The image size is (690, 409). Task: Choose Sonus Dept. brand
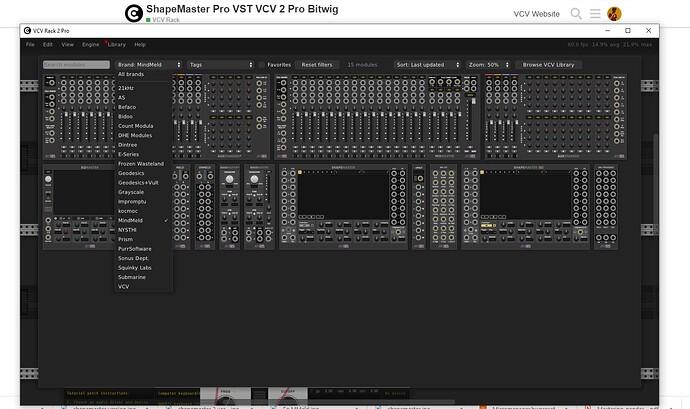point(143,258)
